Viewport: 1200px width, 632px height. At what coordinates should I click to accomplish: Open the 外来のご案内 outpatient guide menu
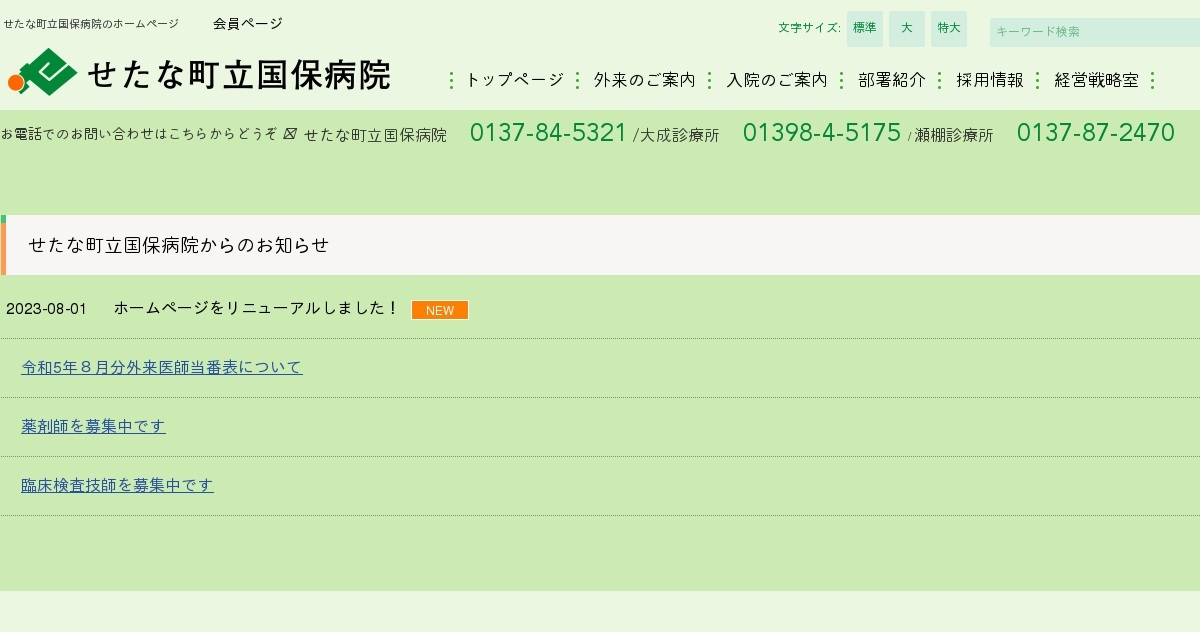pyautogui.click(x=644, y=79)
